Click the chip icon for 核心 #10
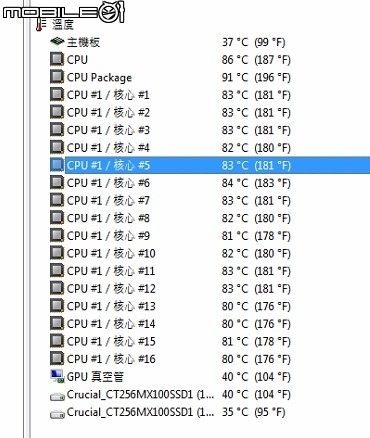This screenshot has height=438, width=370. pyautogui.click(x=57, y=253)
